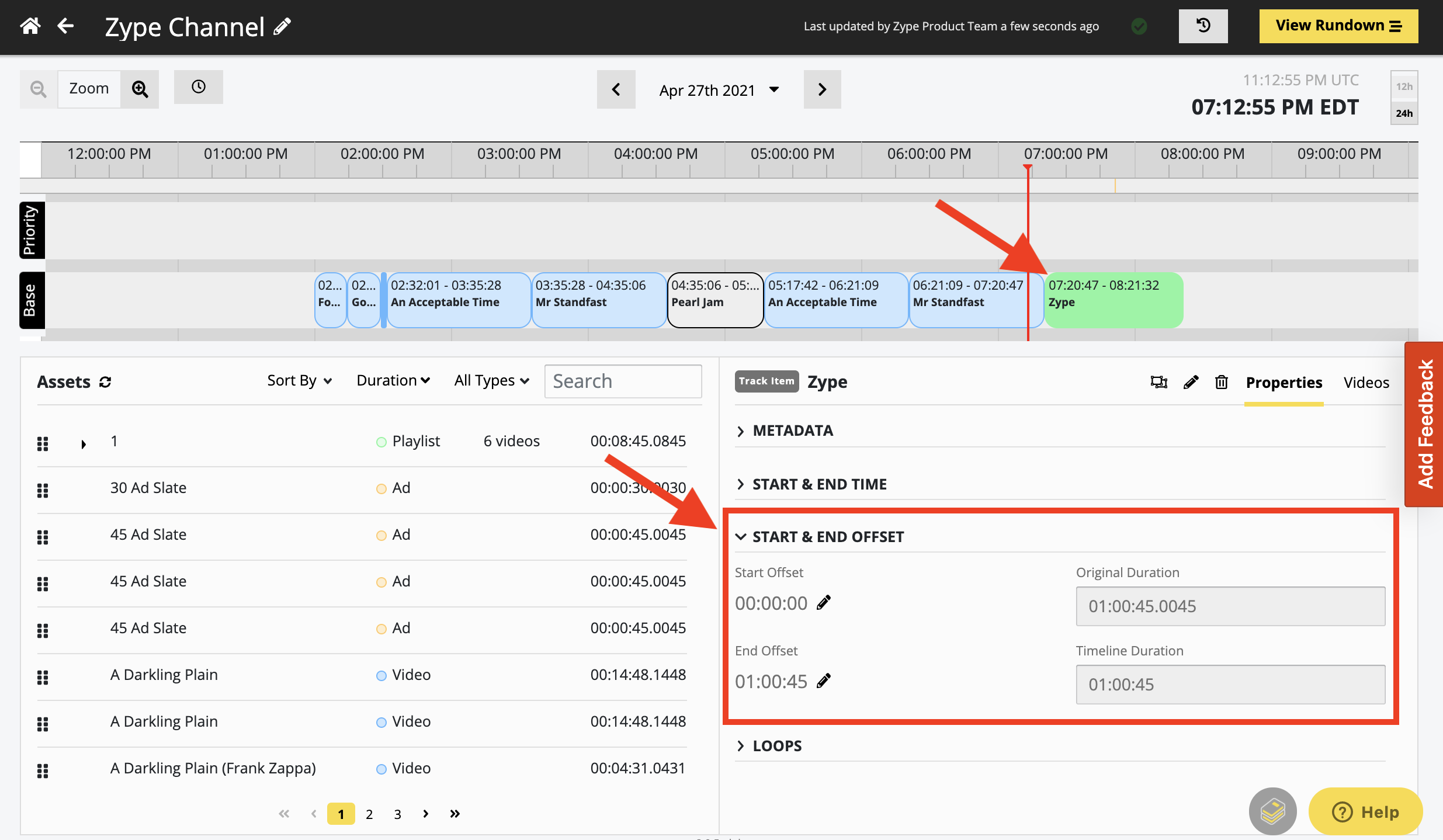Viewport: 1443px width, 840px height.
Task: Go to the home icon
Action: (30, 26)
